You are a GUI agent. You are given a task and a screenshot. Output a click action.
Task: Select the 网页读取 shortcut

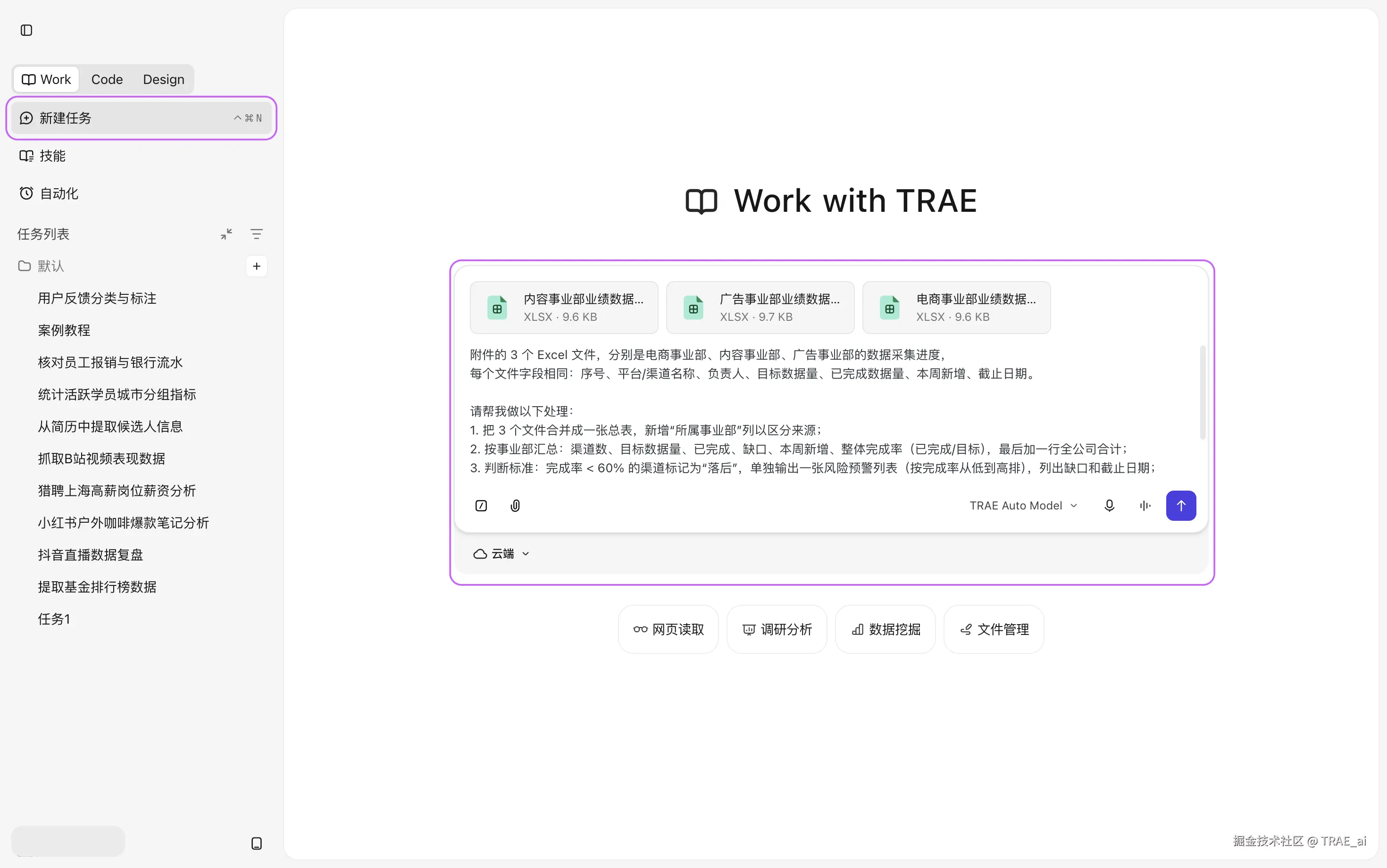pos(668,630)
